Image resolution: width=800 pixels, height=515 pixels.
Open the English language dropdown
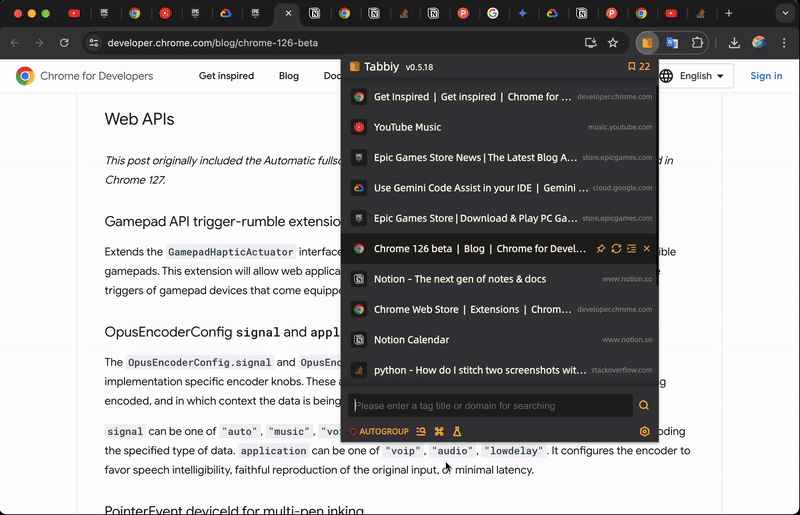tap(695, 76)
